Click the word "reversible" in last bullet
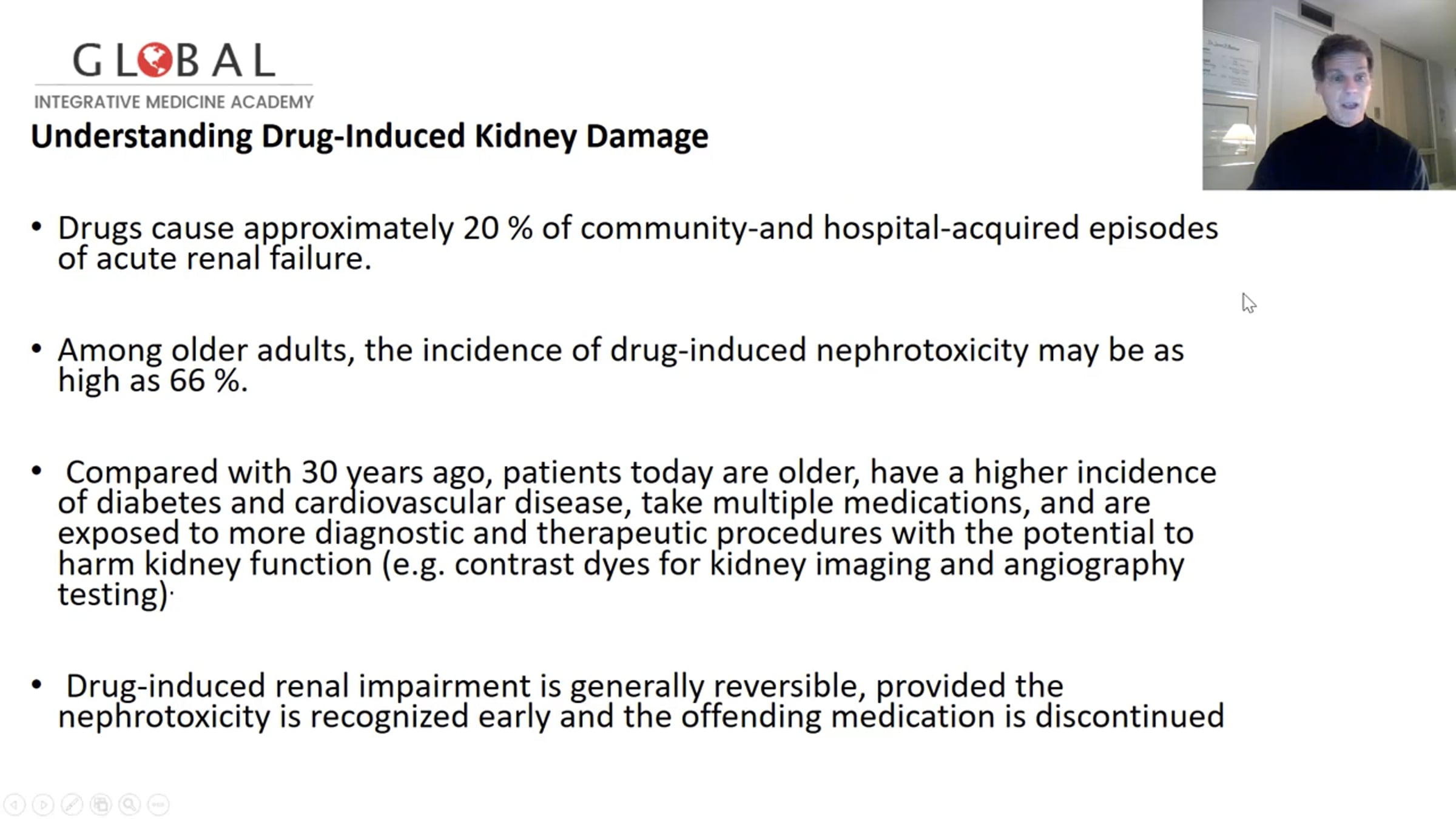1456x819 pixels. (784, 686)
